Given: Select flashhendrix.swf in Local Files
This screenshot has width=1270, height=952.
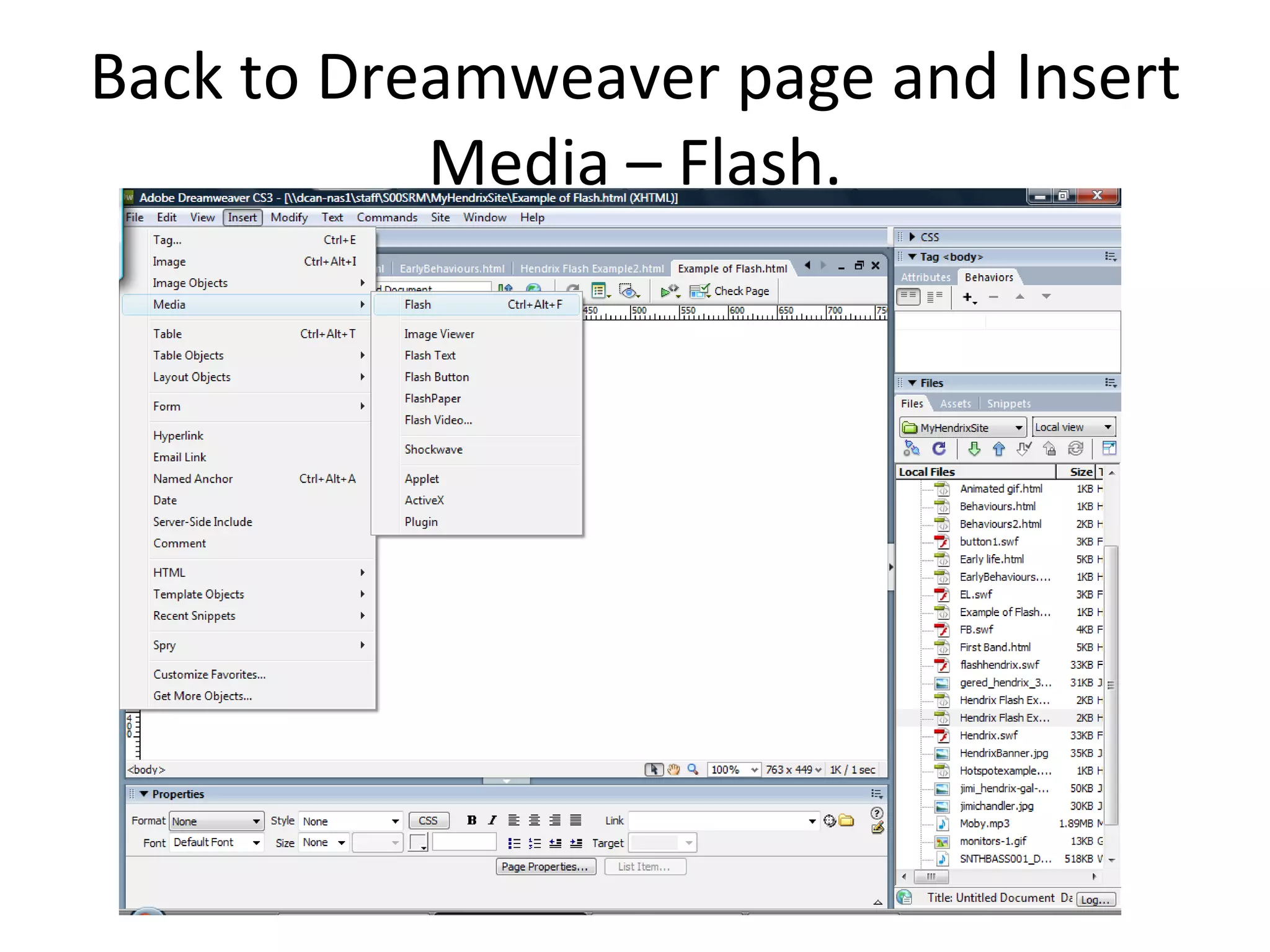Looking at the screenshot, I should click(x=999, y=665).
